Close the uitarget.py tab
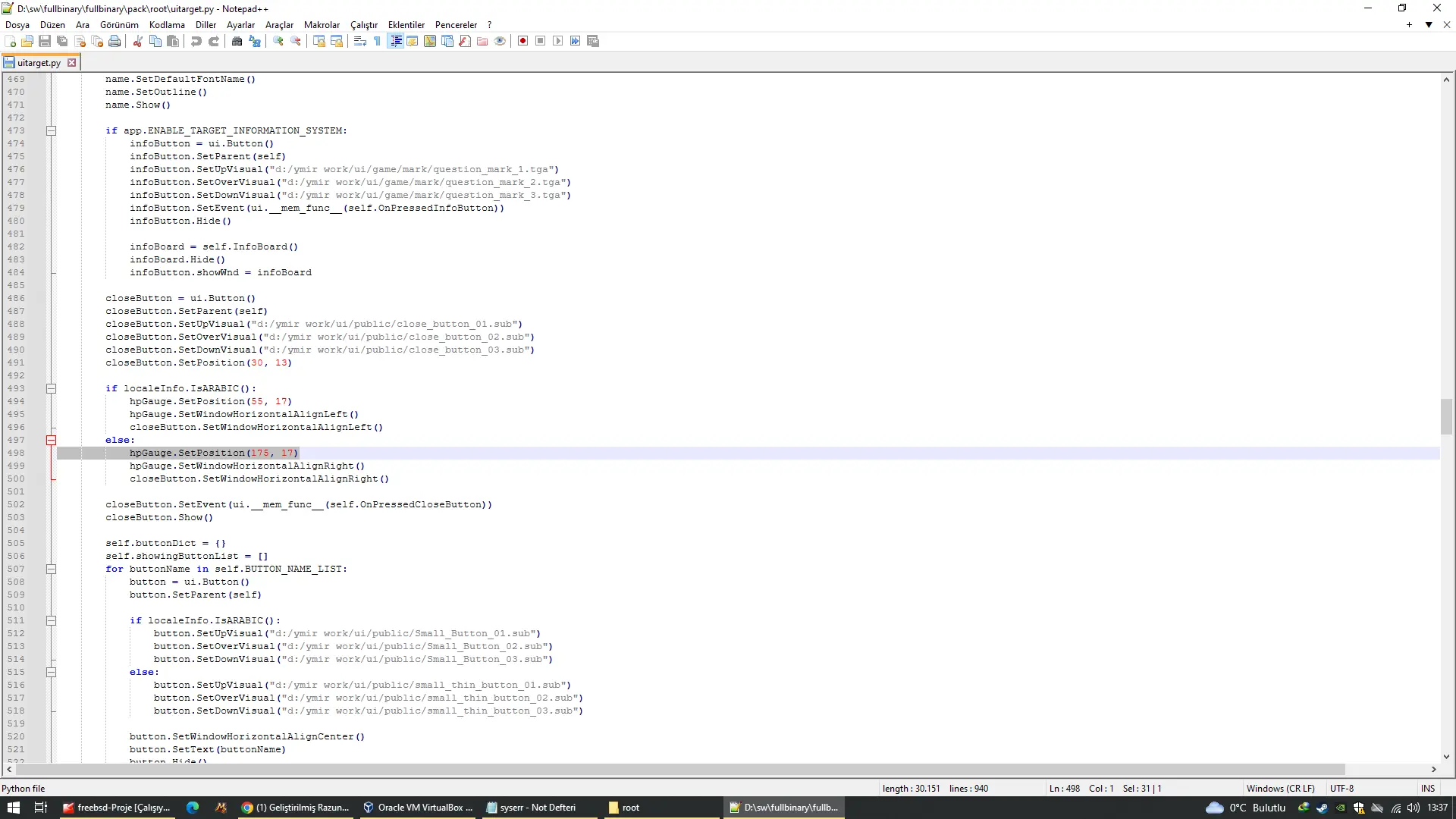 [72, 63]
